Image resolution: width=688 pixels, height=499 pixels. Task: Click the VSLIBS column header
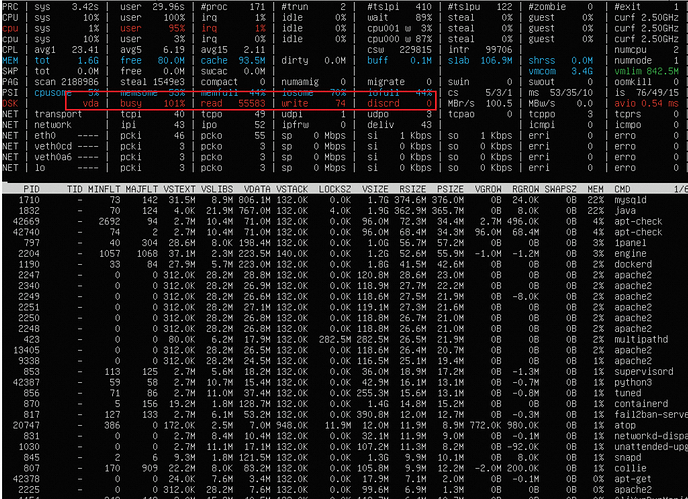coord(217,189)
